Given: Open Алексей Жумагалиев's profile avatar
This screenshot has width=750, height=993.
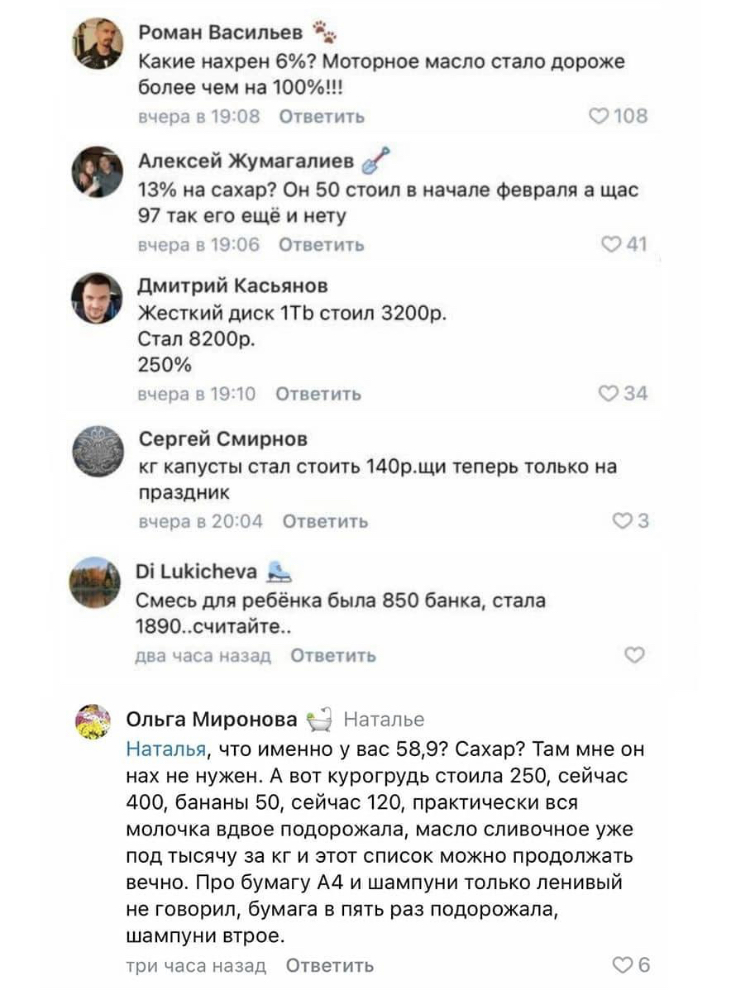Looking at the screenshot, I should [x=98, y=172].
